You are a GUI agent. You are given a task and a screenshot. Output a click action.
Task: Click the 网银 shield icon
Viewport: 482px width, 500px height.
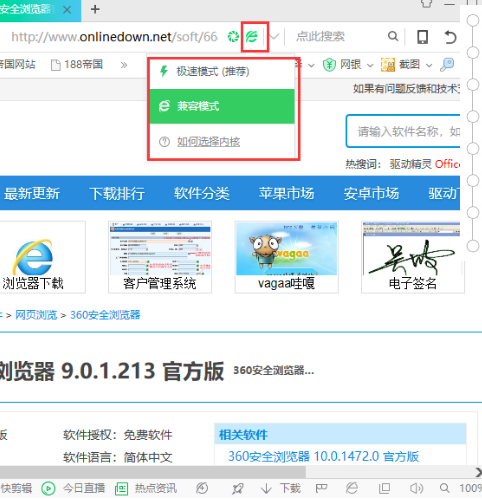(329, 65)
